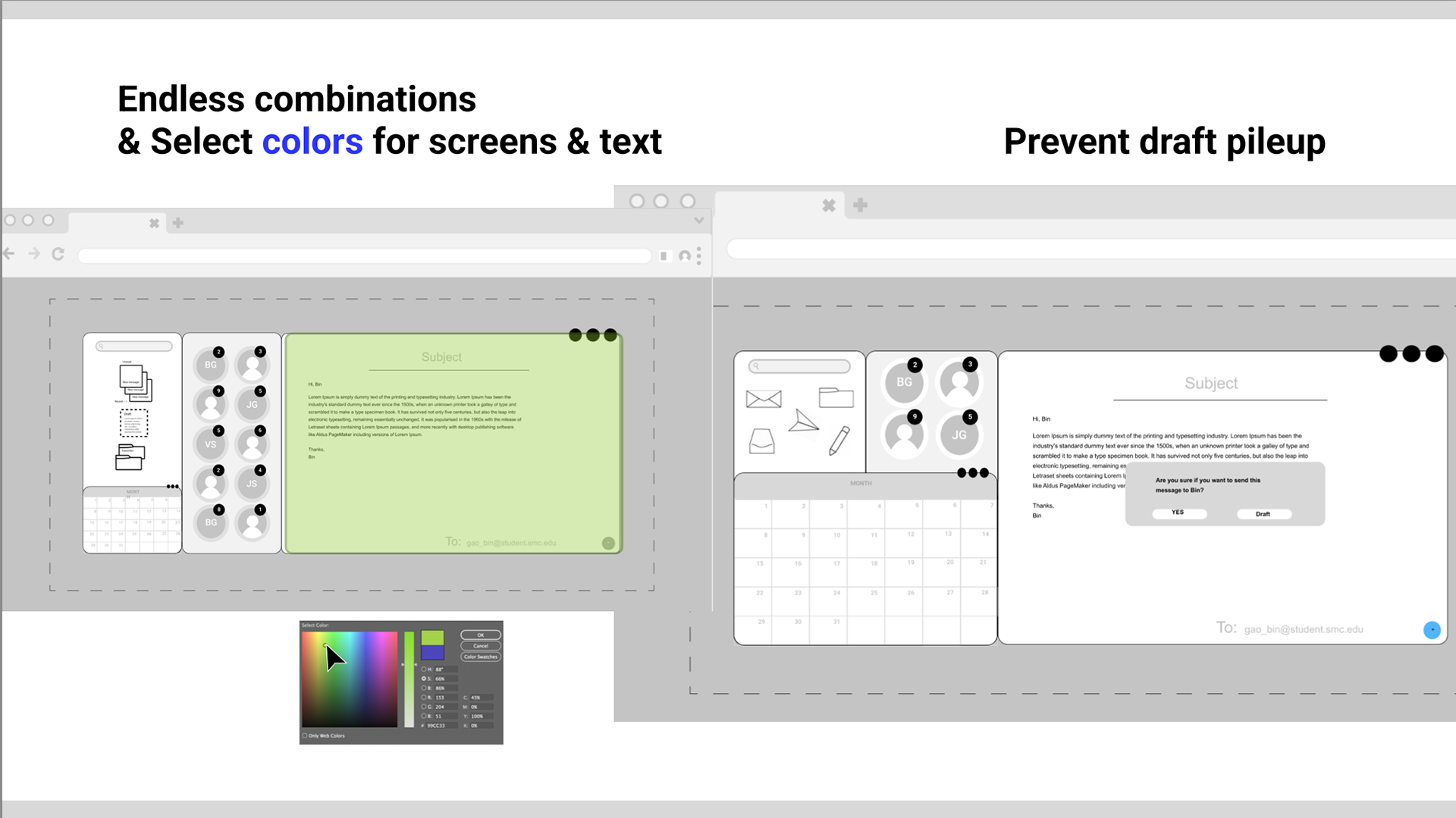Click Draft in the send confirmation dialog
Screen dimensions: 1456x818
[x=1263, y=514]
